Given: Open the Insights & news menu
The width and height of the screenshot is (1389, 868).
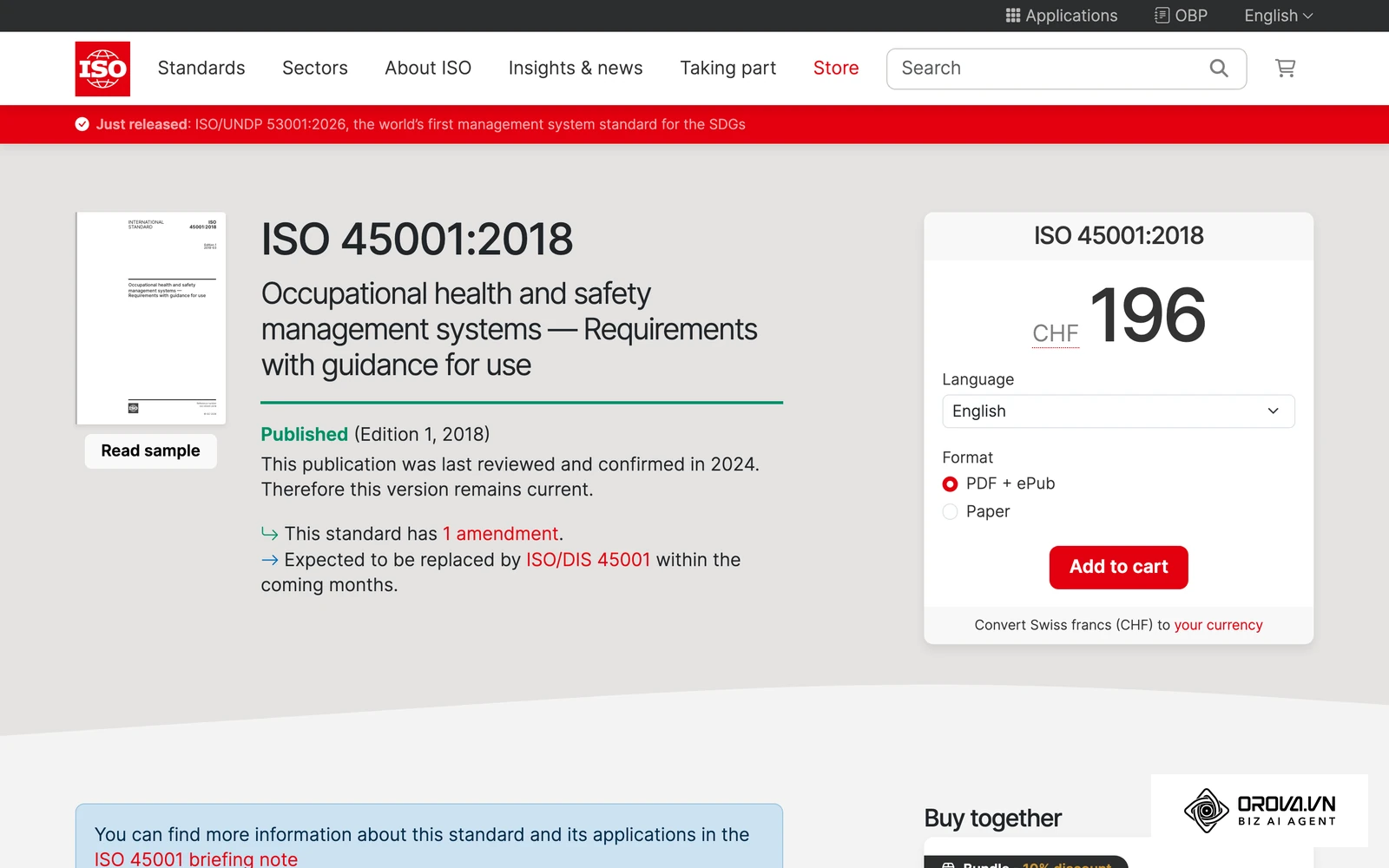Looking at the screenshot, I should click(576, 68).
